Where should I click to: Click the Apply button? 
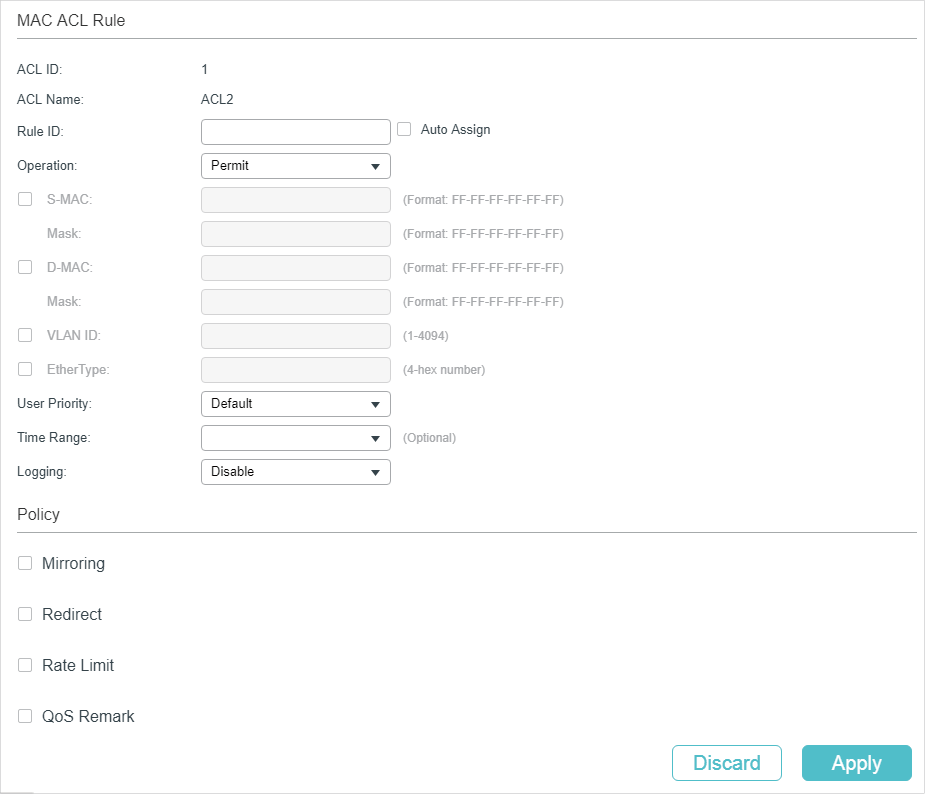point(856,763)
